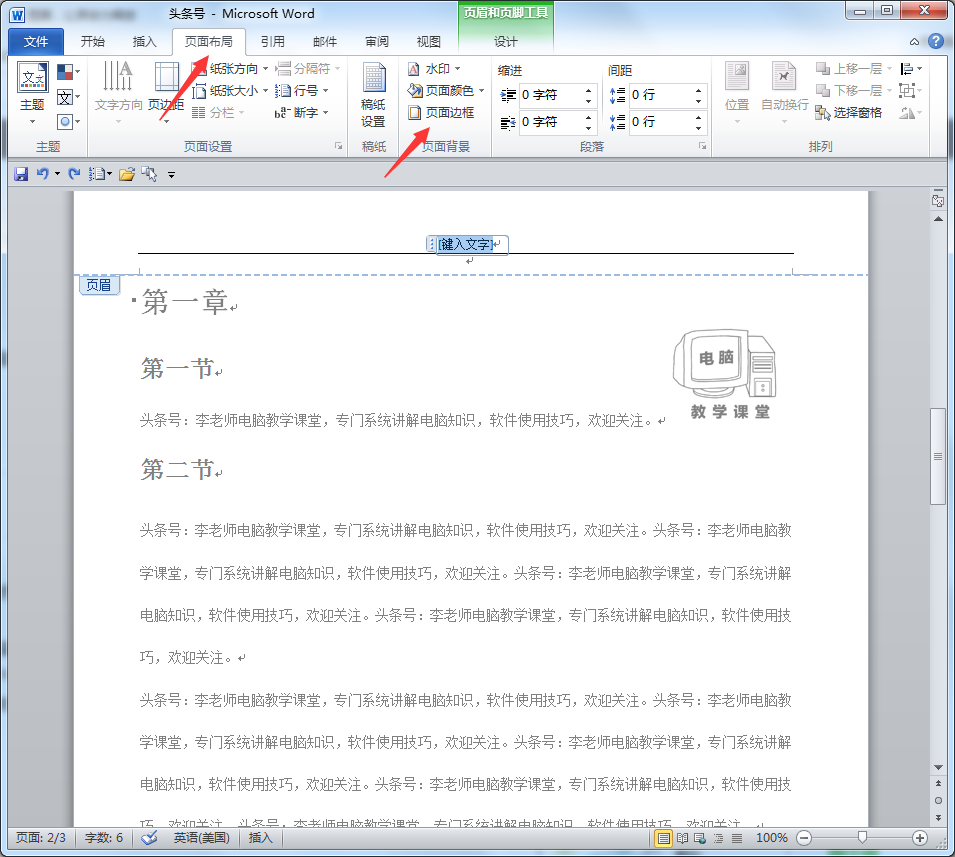Open the Undo history dropdown arrow

(57, 174)
